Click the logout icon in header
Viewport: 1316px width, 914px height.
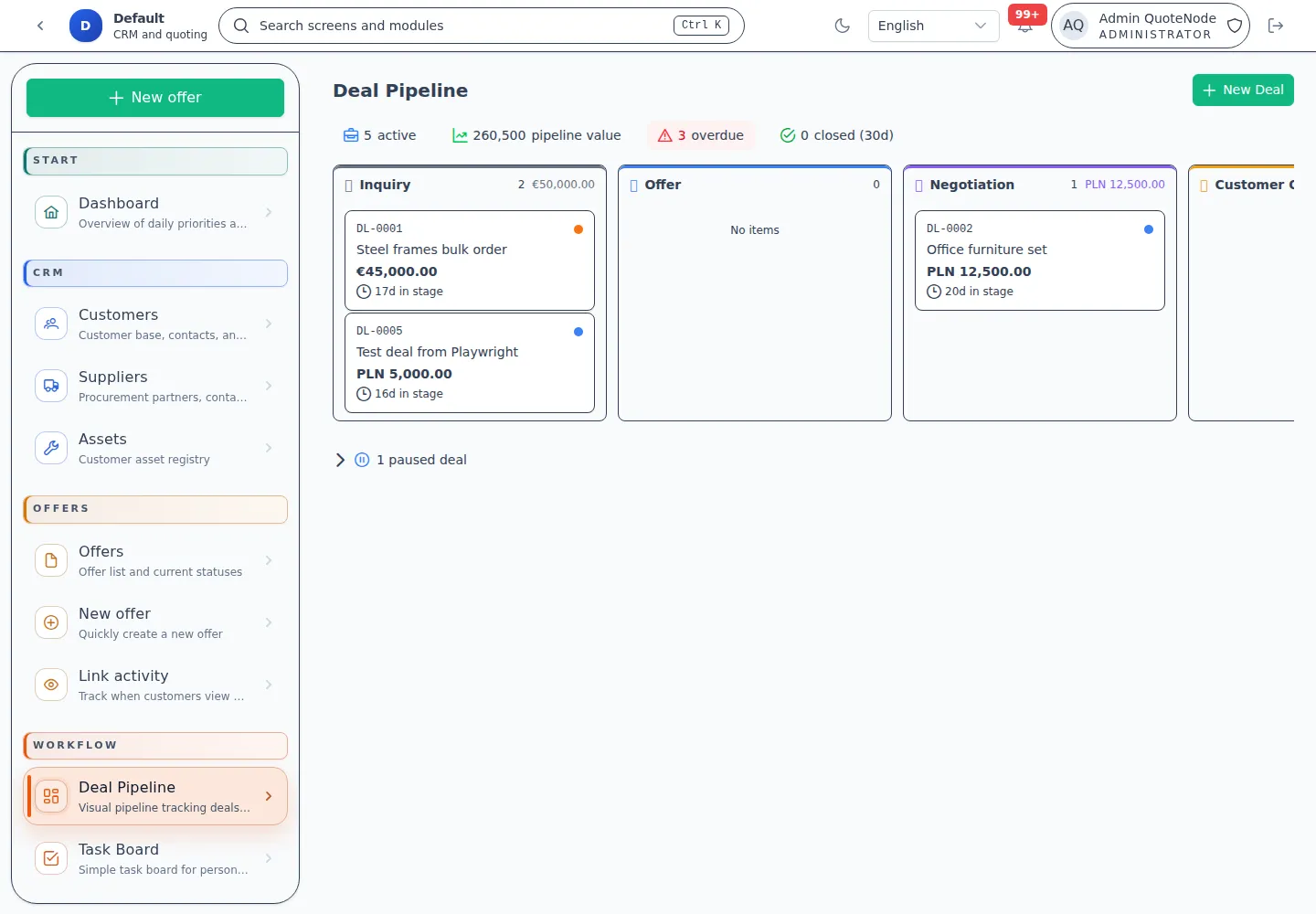1276,26
